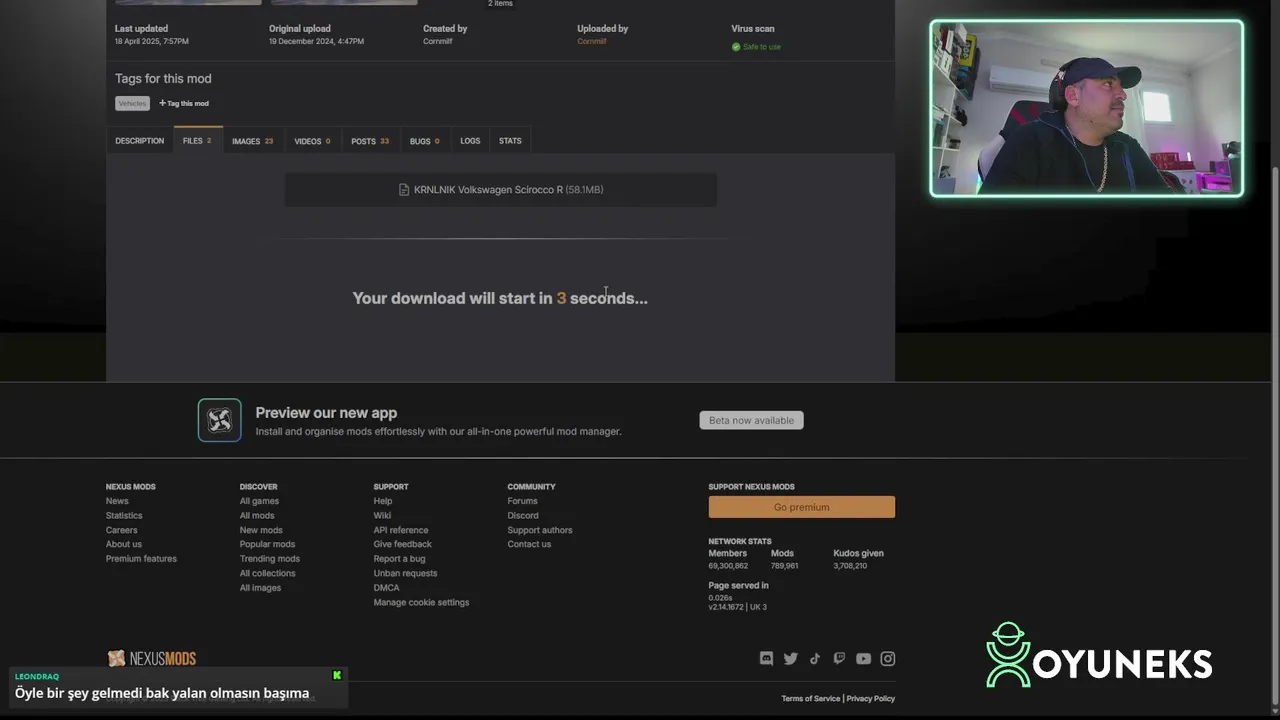Viewport: 1280px width, 720px height.
Task: Open the About us link
Action: point(124,544)
